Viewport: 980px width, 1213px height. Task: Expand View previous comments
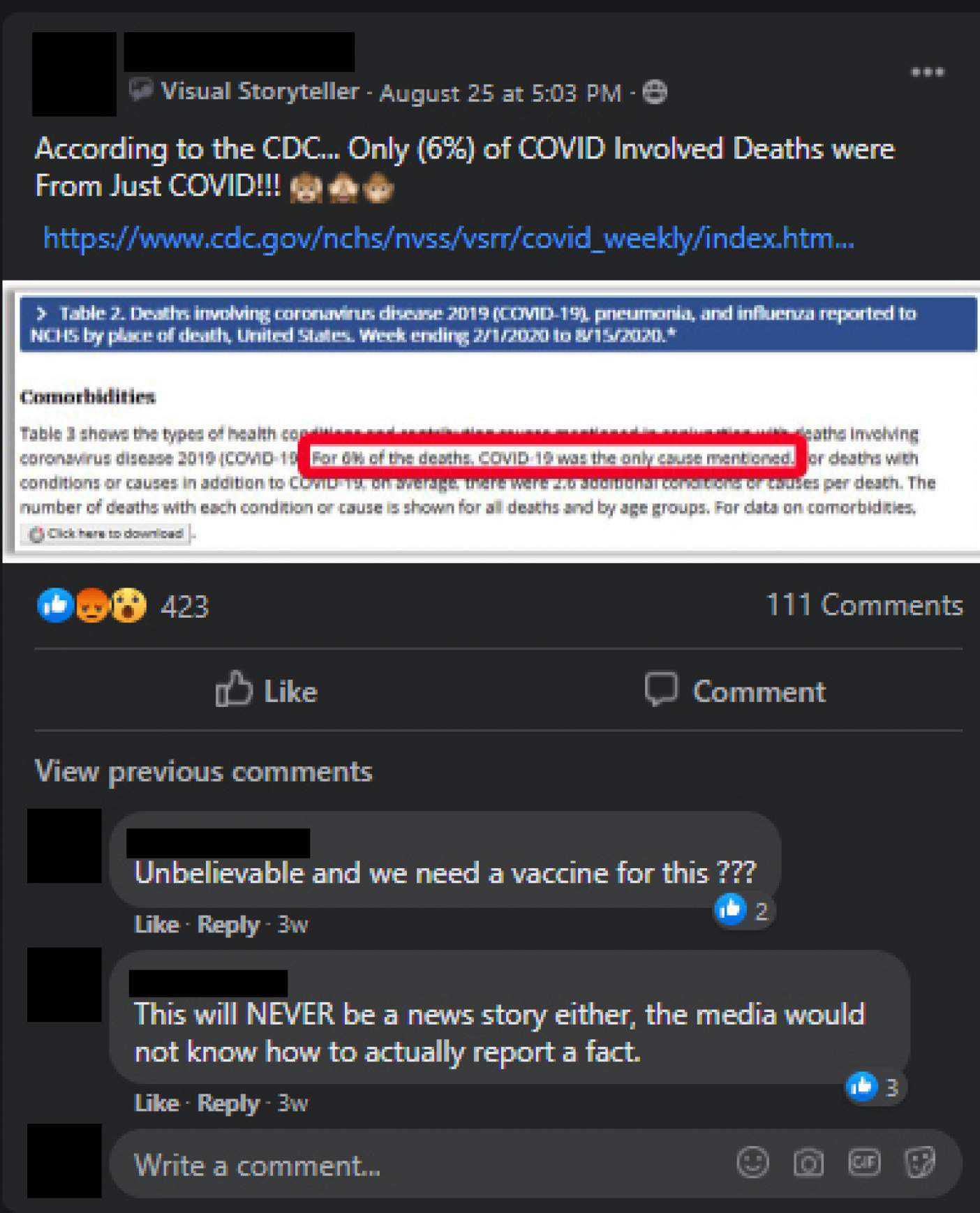click(x=203, y=772)
